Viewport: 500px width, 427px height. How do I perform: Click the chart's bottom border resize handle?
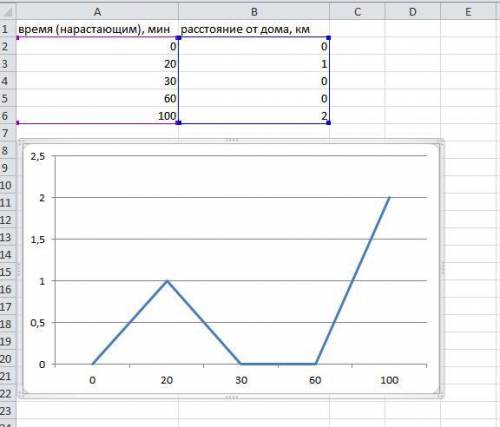tap(232, 397)
